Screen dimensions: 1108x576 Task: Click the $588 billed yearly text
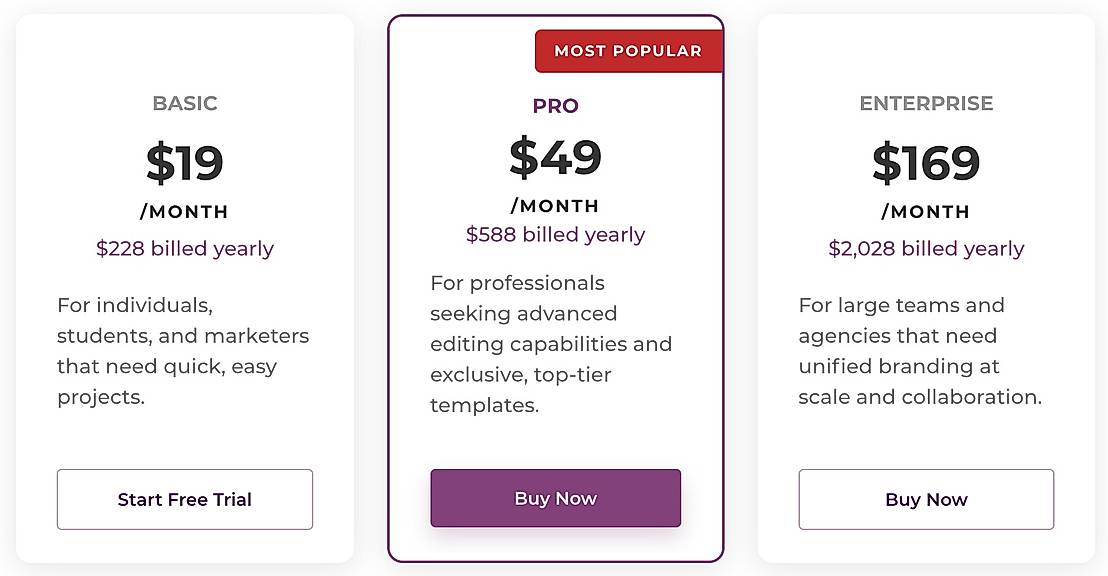(555, 234)
